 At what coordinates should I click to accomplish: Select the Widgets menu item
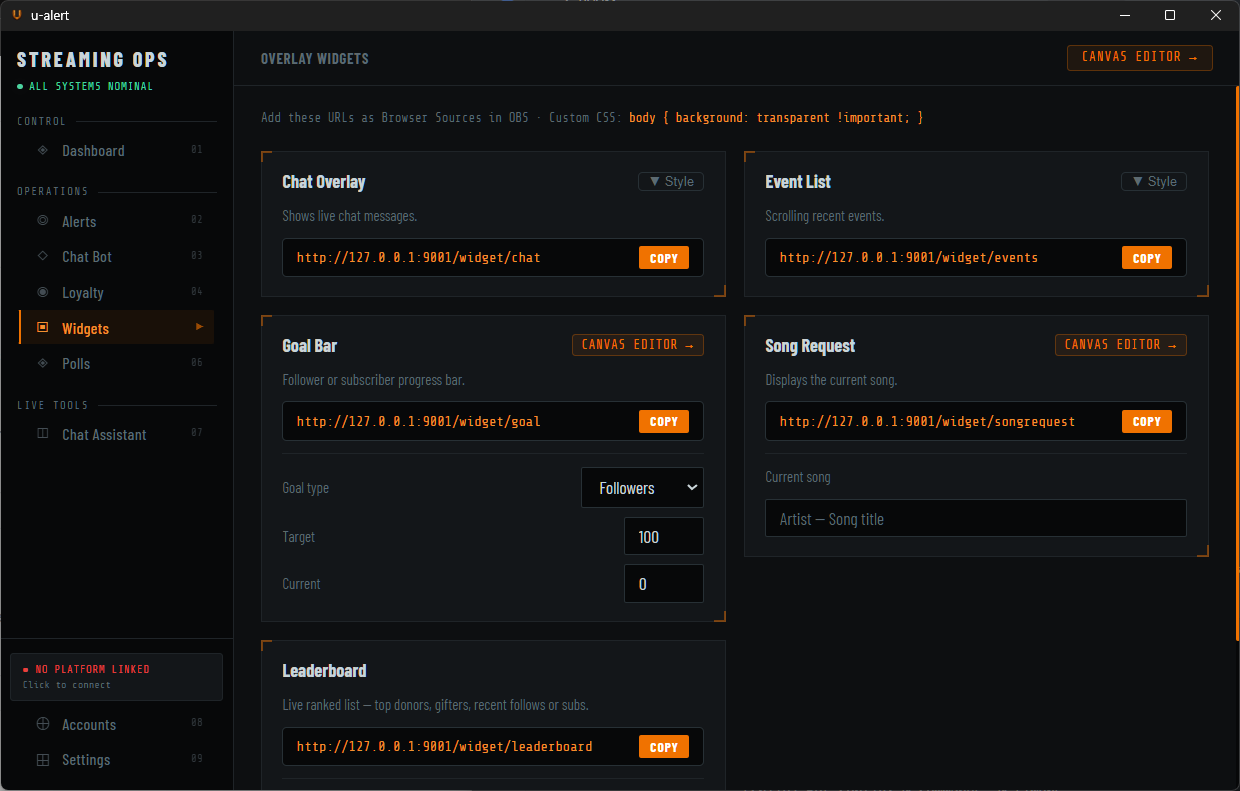117,328
